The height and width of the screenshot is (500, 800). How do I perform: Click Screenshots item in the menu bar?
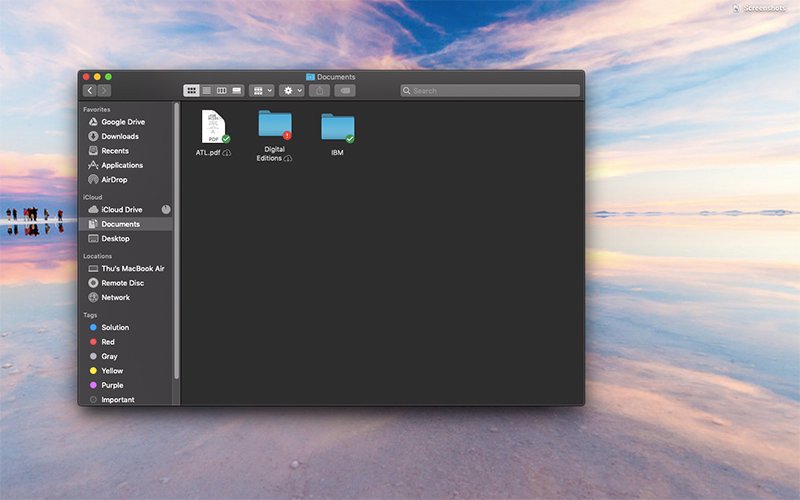tap(762, 8)
